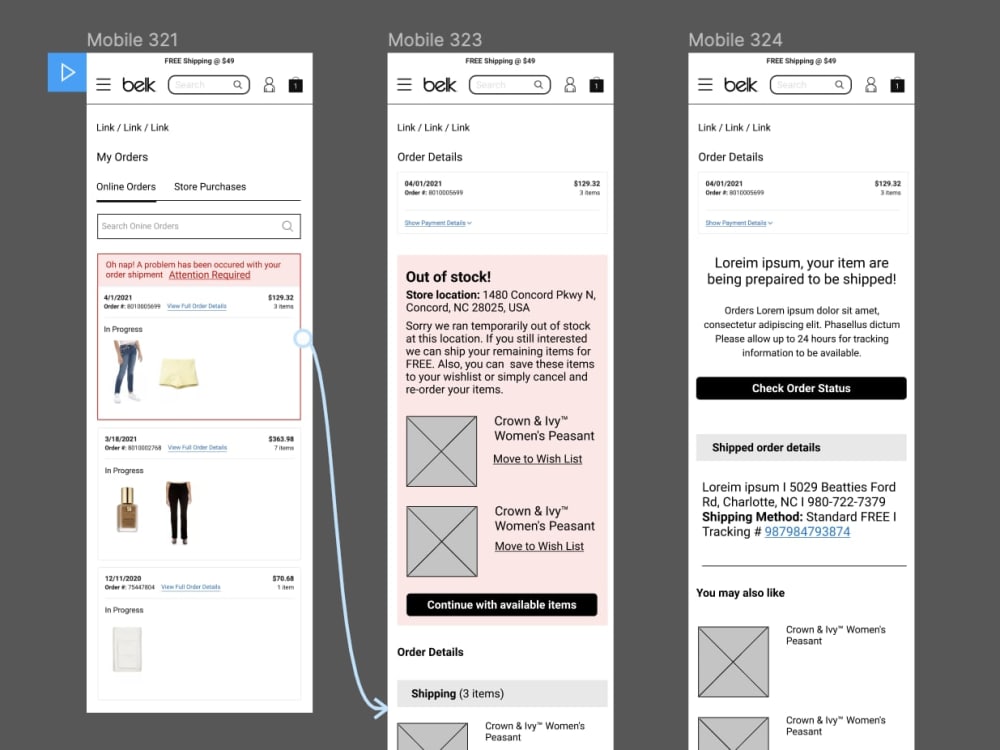1000x750 pixels.
Task: Click the black pants thumbnail
Action: 179,513
